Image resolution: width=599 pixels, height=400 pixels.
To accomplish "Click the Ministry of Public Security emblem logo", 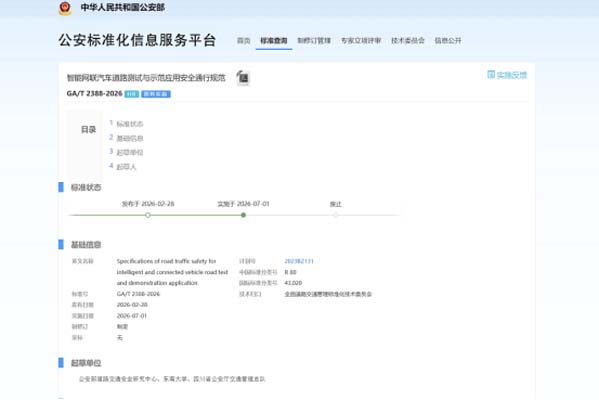I will pyautogui.click(x=65, y=8).
